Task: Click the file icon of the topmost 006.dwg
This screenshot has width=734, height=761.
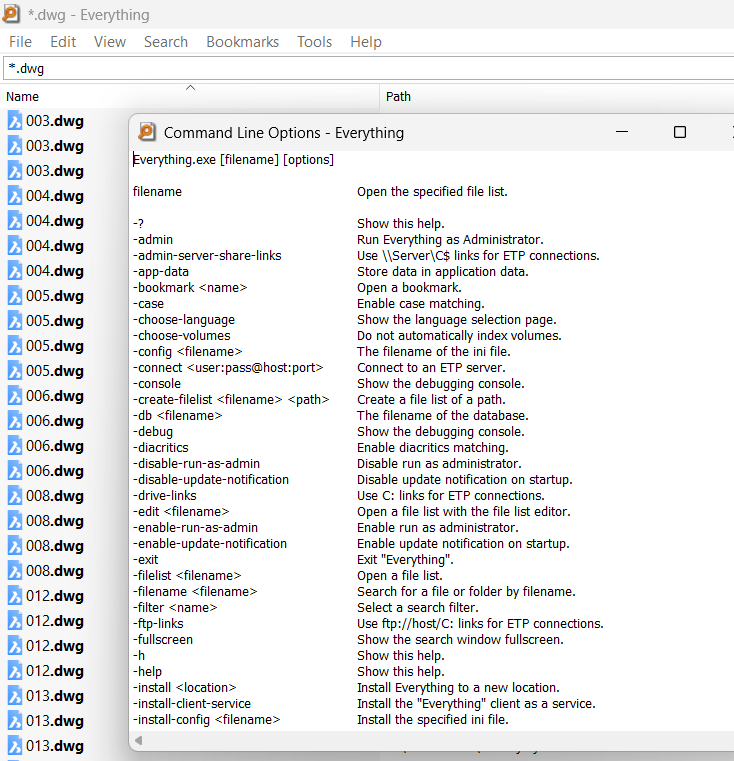Action: [x=15, y=396]
